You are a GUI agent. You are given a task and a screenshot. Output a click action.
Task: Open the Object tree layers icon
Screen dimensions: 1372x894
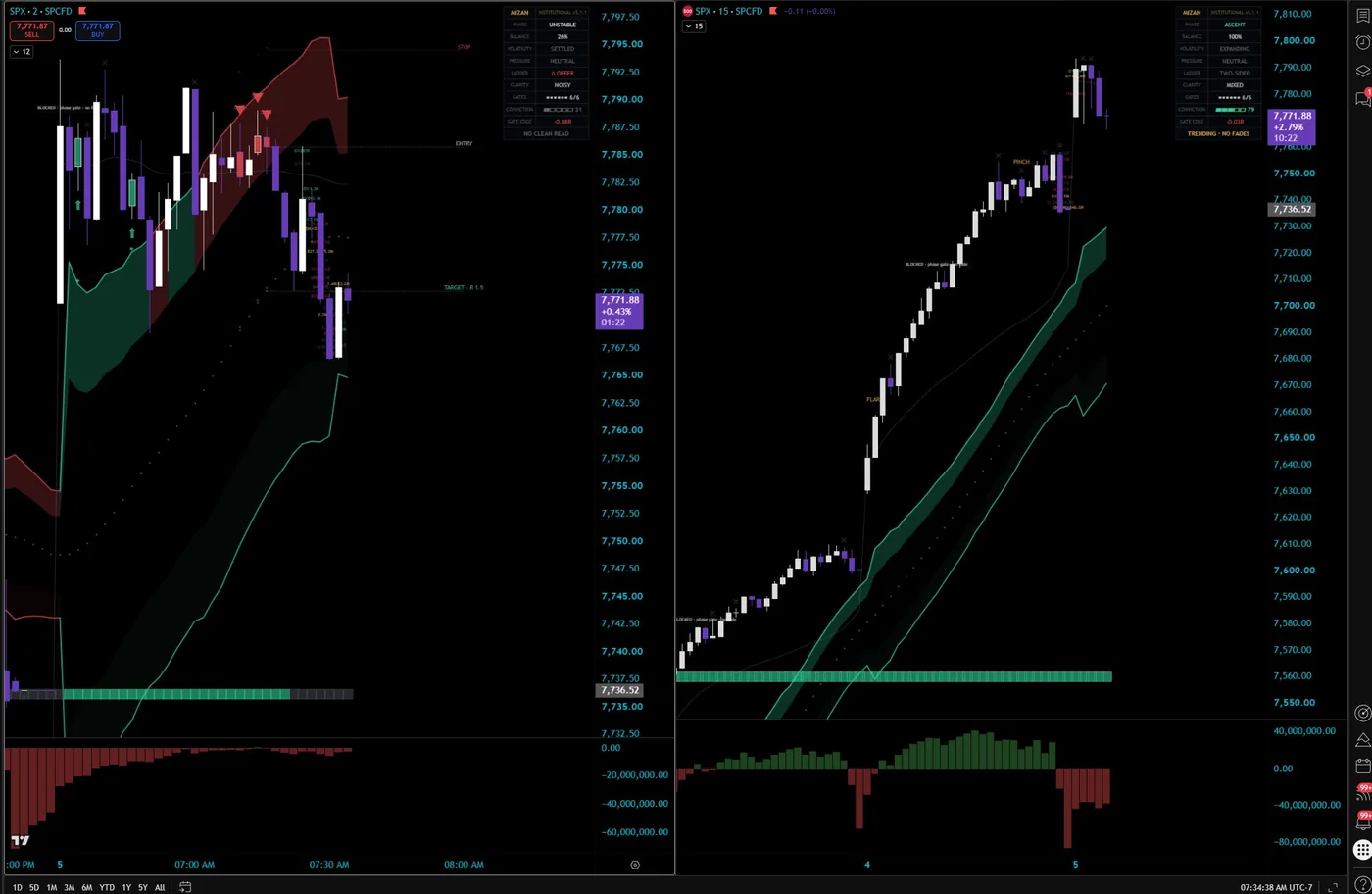pos(1362,71)
